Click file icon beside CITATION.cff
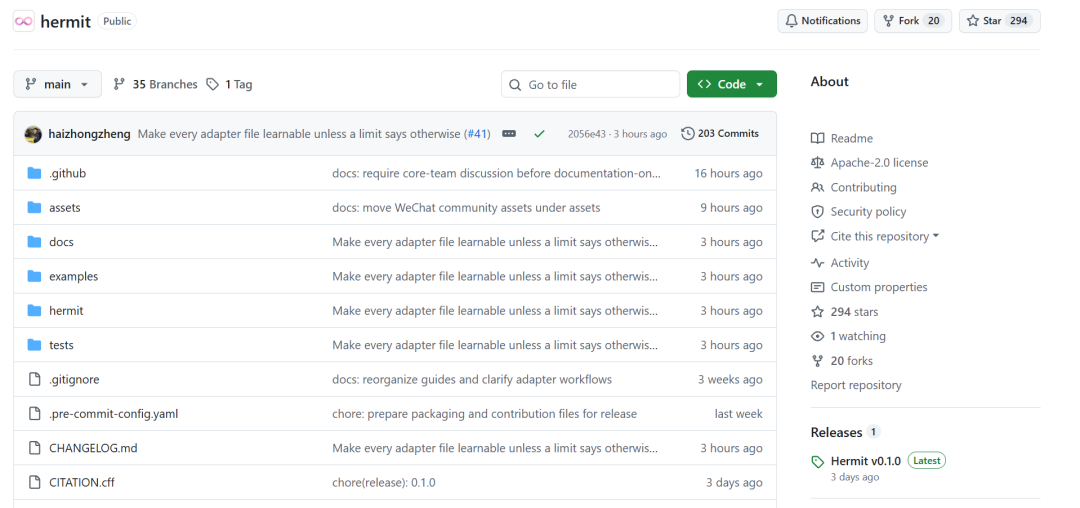The width and height of the screenshot is (1080, 508). point(34,483)
